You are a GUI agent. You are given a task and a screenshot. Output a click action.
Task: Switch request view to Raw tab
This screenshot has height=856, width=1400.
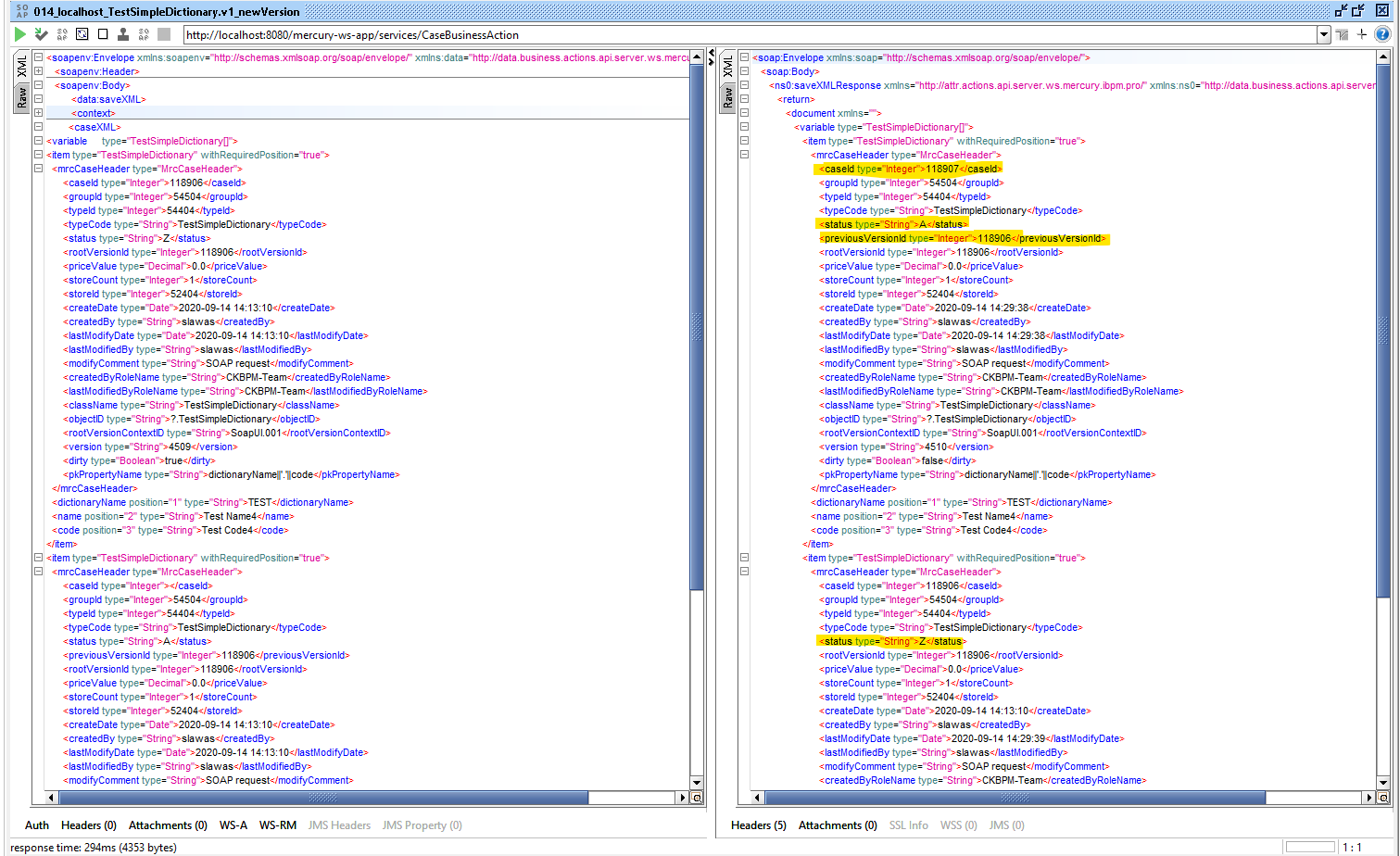(x=22, y=98)
